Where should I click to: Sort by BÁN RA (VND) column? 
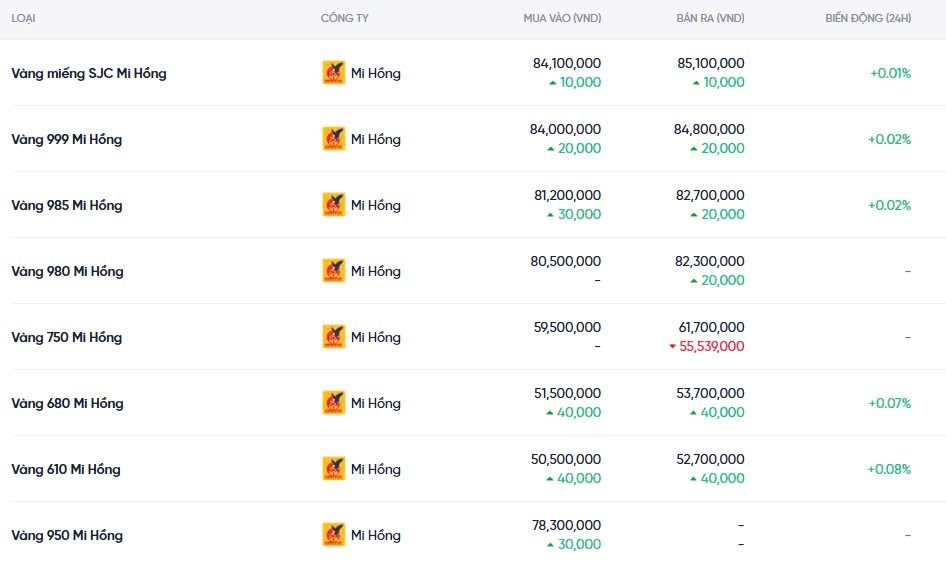pyautogui.click(x=710, y=19)
